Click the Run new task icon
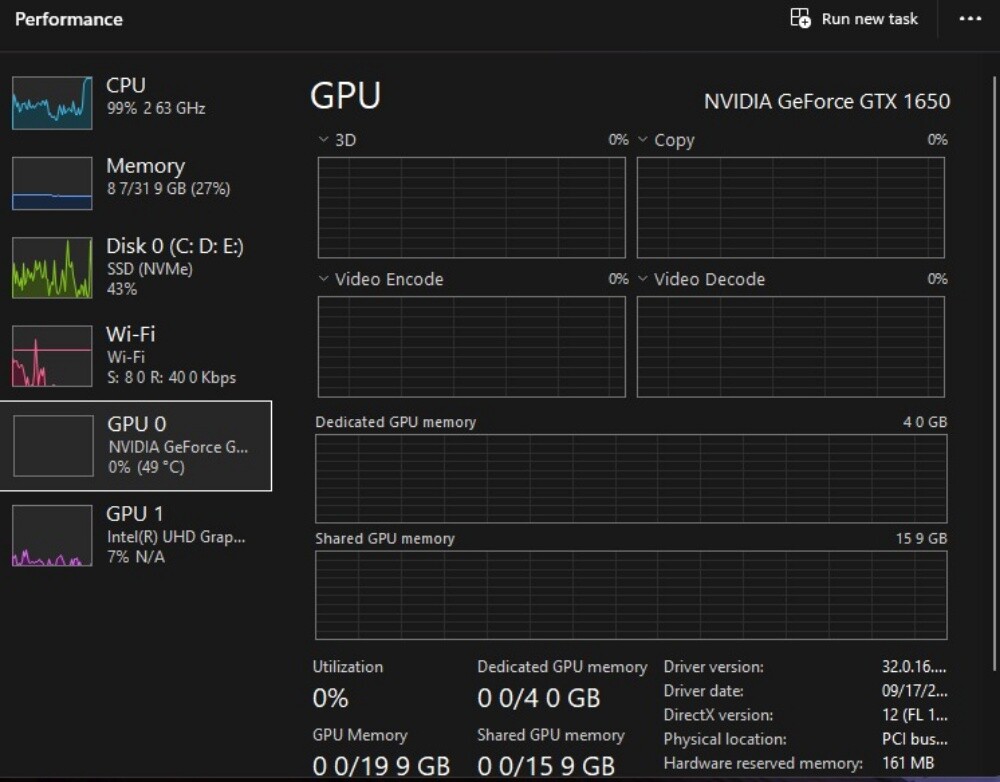 tap(800, 18)
